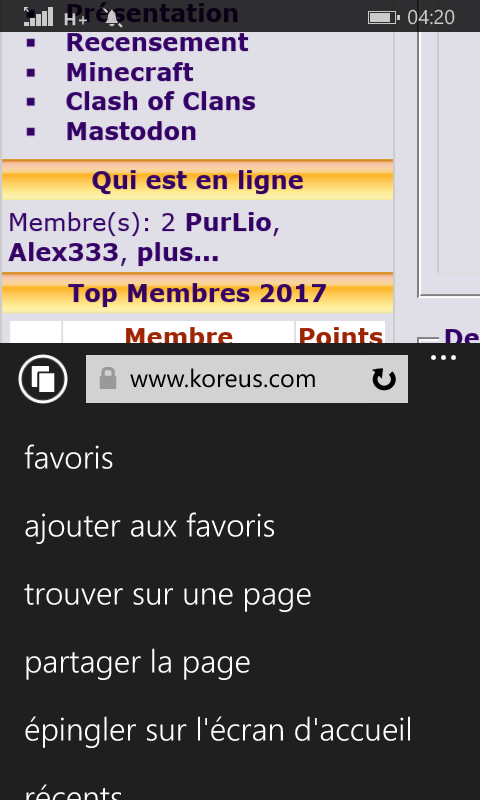The image size is (480, 800).
Task: Open the browser tabs switcher icon
Action: (43, 379)
